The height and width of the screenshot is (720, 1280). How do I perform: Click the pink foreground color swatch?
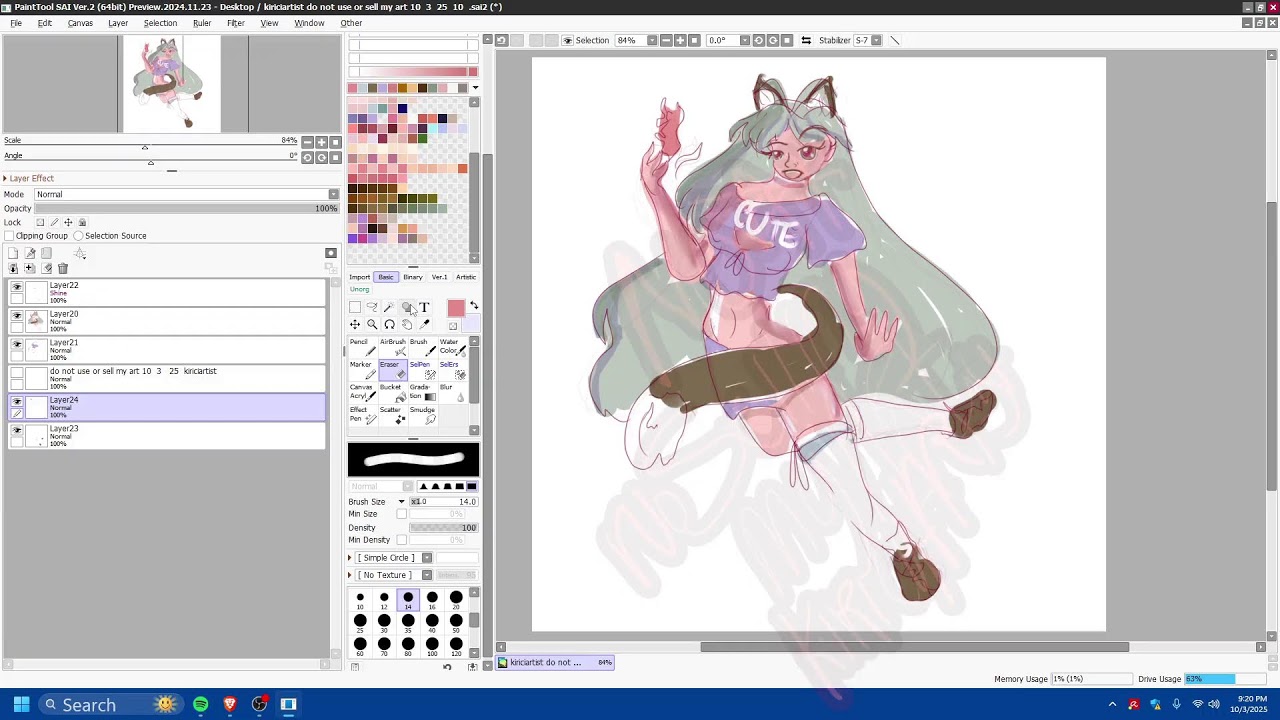pos(455,308)
